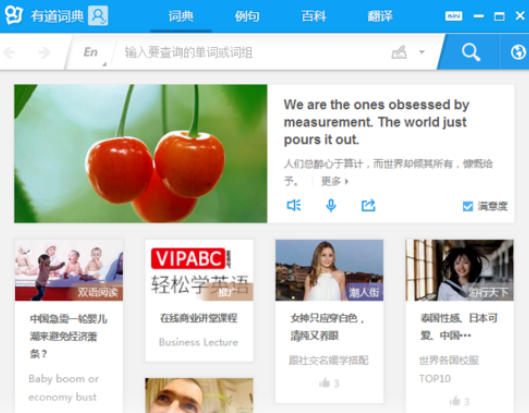
Task: Expand the dropdown arrow beside handwriting icon
Action: (422, 52)
